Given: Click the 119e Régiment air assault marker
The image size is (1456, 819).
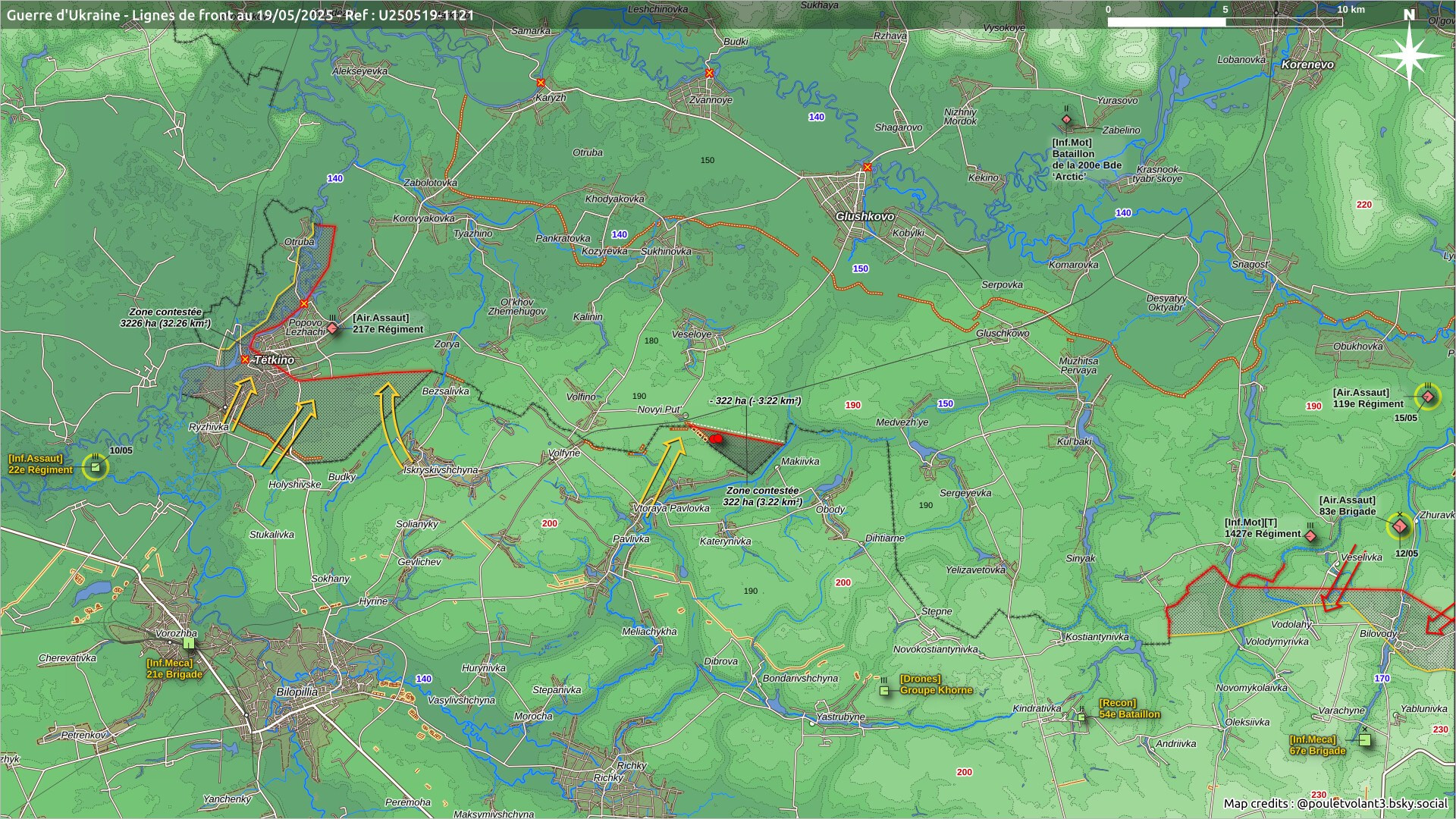Looking at the screenshot, I should [1428, 397].
